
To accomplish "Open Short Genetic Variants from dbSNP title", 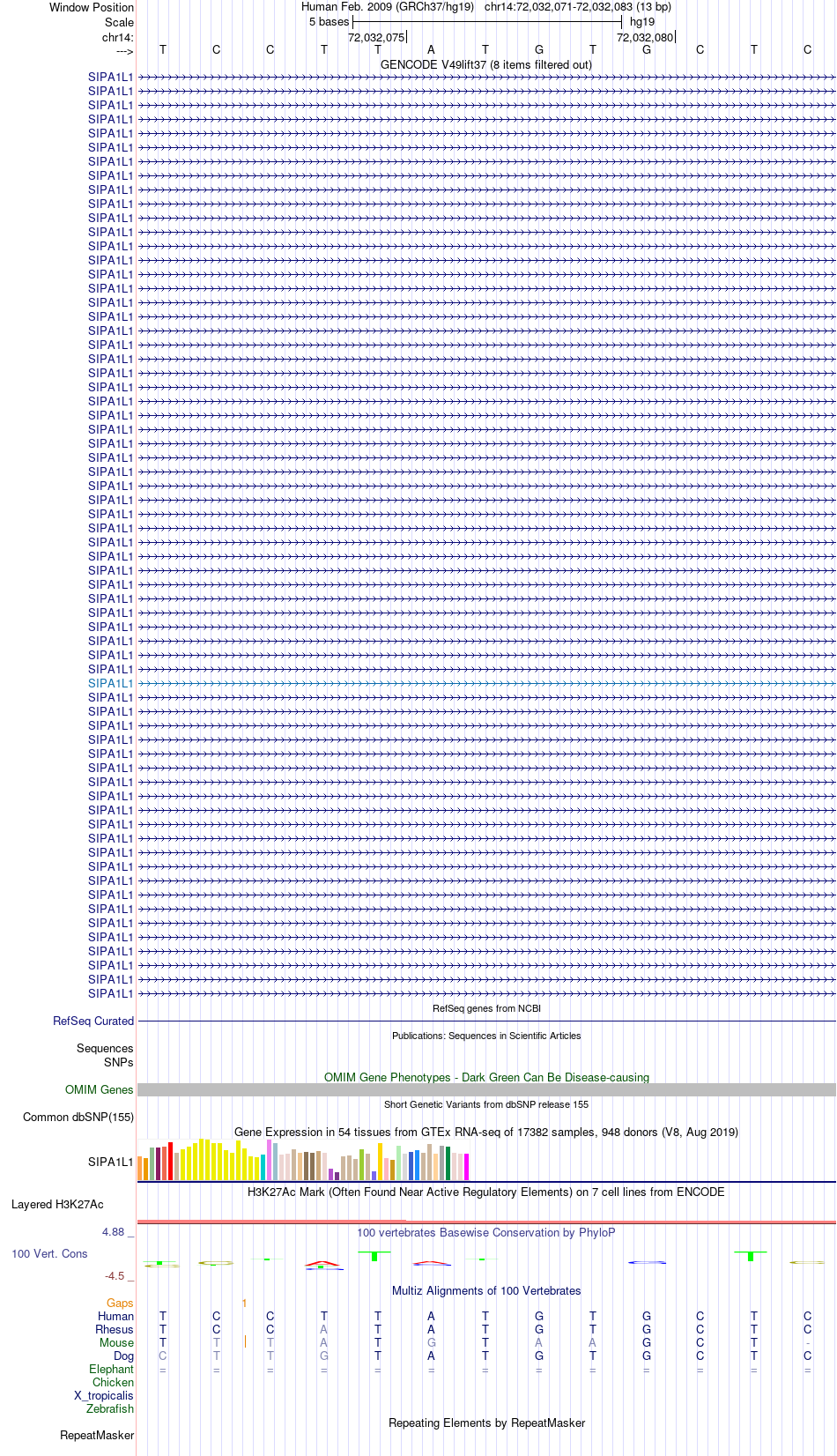I will [486, 1104].
